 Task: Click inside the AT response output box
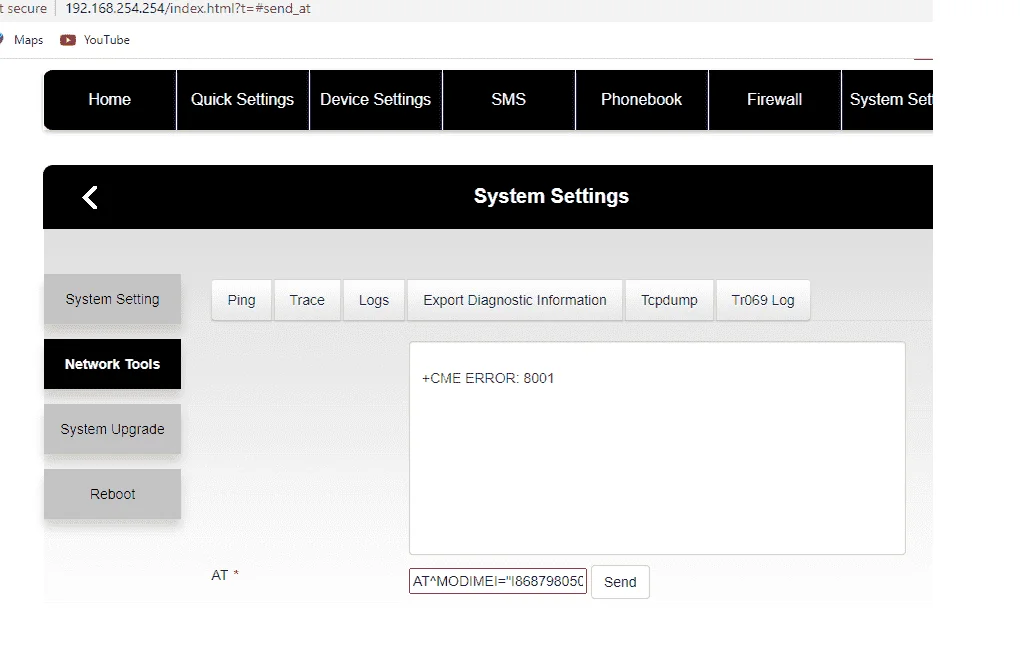point(657,448)
